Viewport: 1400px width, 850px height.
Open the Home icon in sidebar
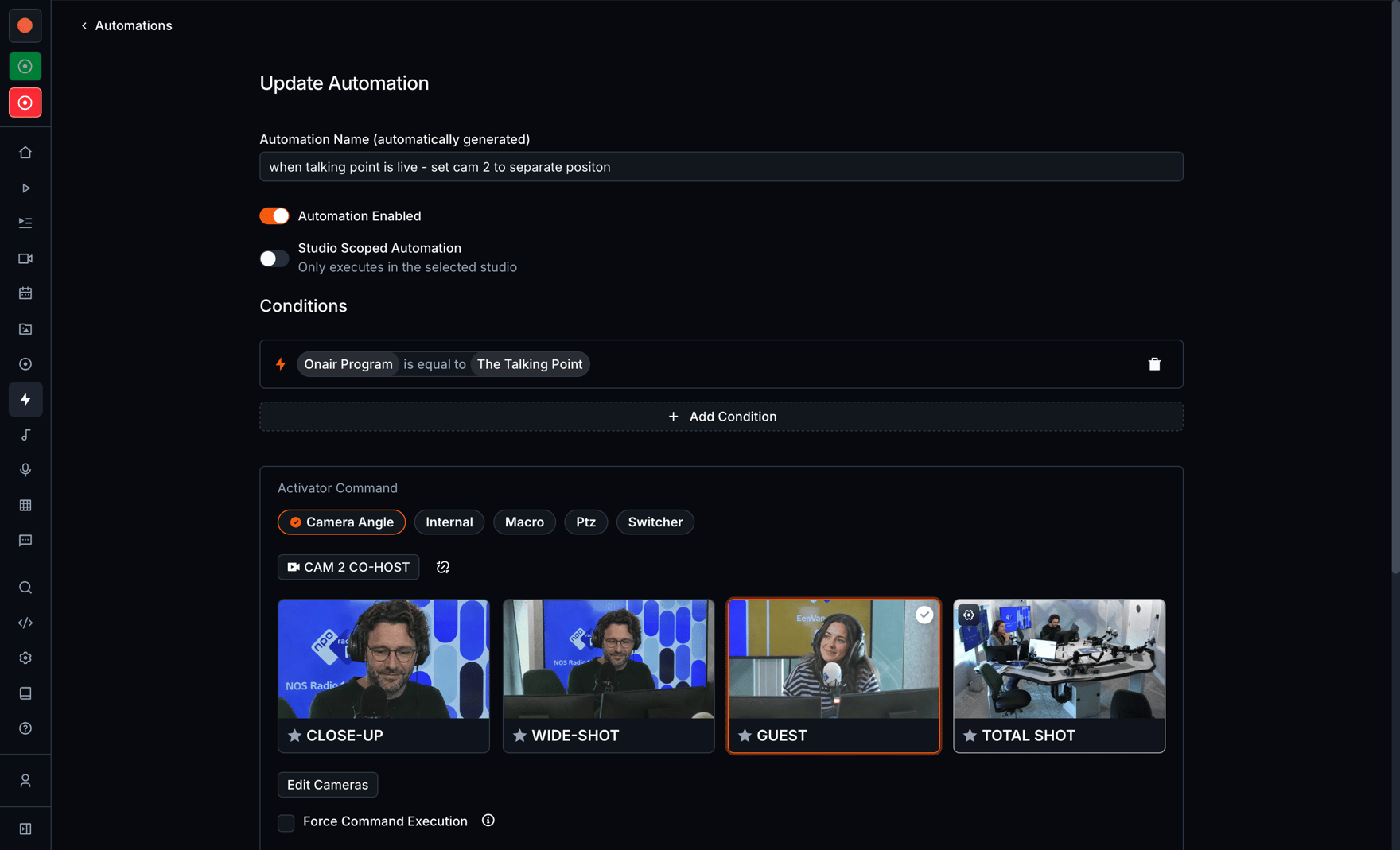(x=25, y=153)
